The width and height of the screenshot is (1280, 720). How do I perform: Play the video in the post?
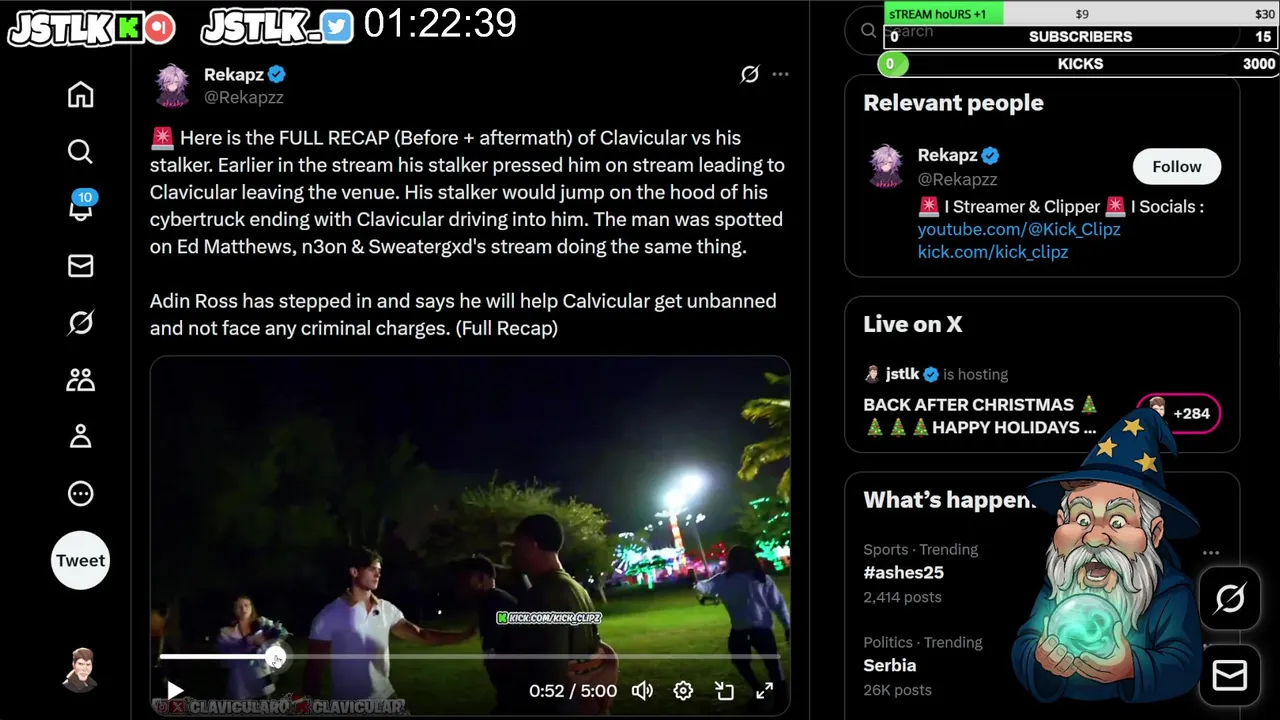coord(175,690)
